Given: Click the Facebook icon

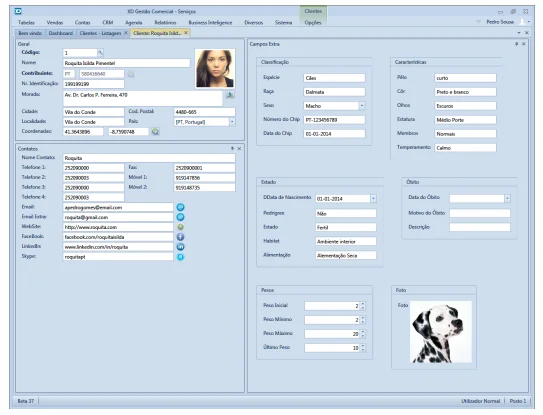Looking at the screenshot, I should [x=180, y=237].
